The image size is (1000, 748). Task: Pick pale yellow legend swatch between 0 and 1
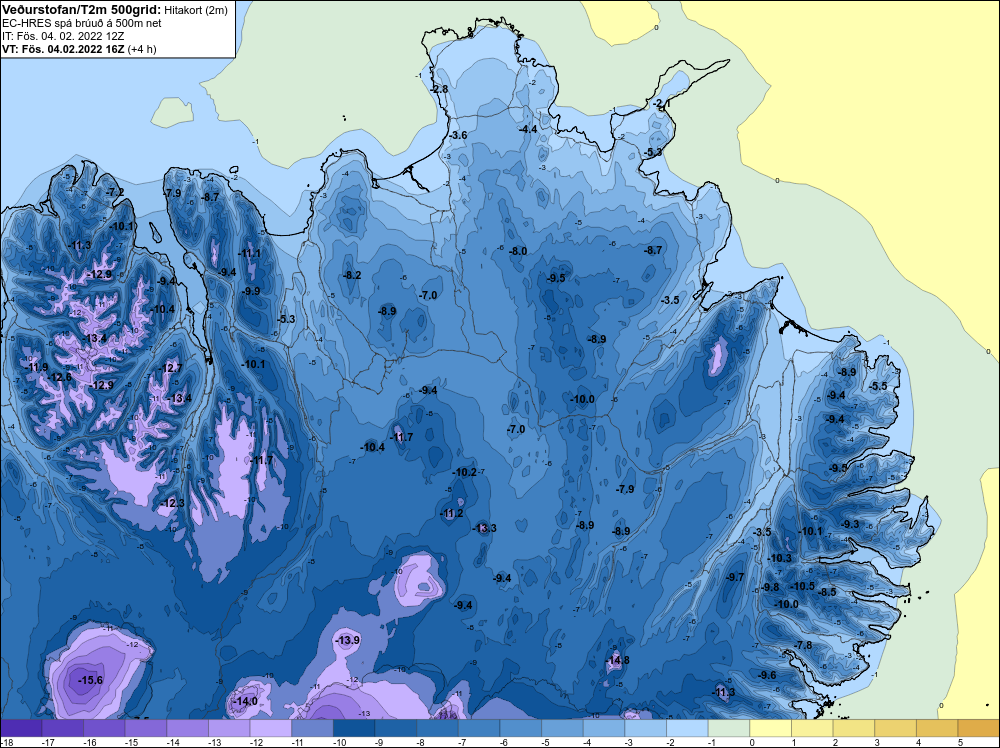pyautogui.click(x=770, y=728)
